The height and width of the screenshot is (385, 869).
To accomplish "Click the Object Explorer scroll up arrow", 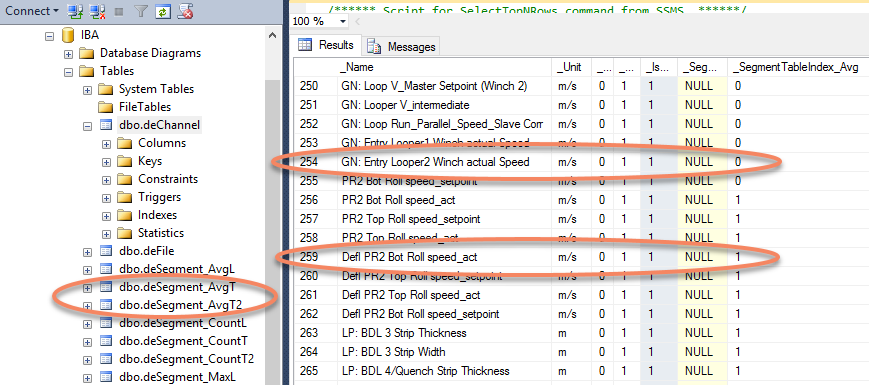I will pos(272,35).
